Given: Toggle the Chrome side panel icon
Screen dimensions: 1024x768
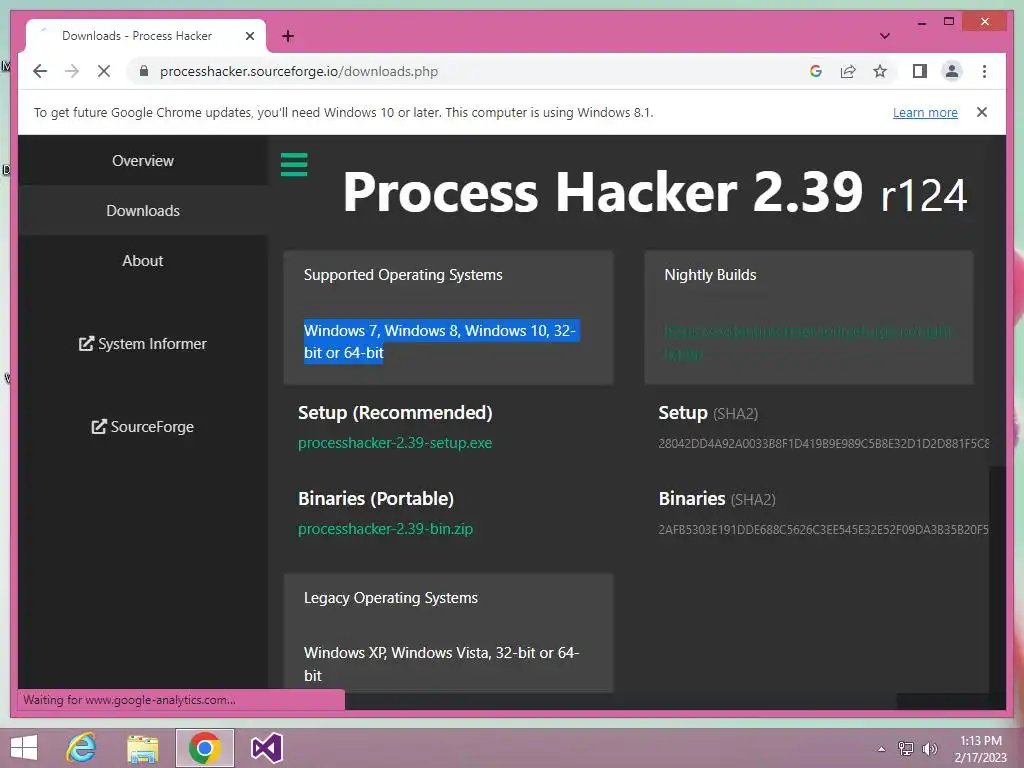Looking at the screenshot, I should [920, 71].
